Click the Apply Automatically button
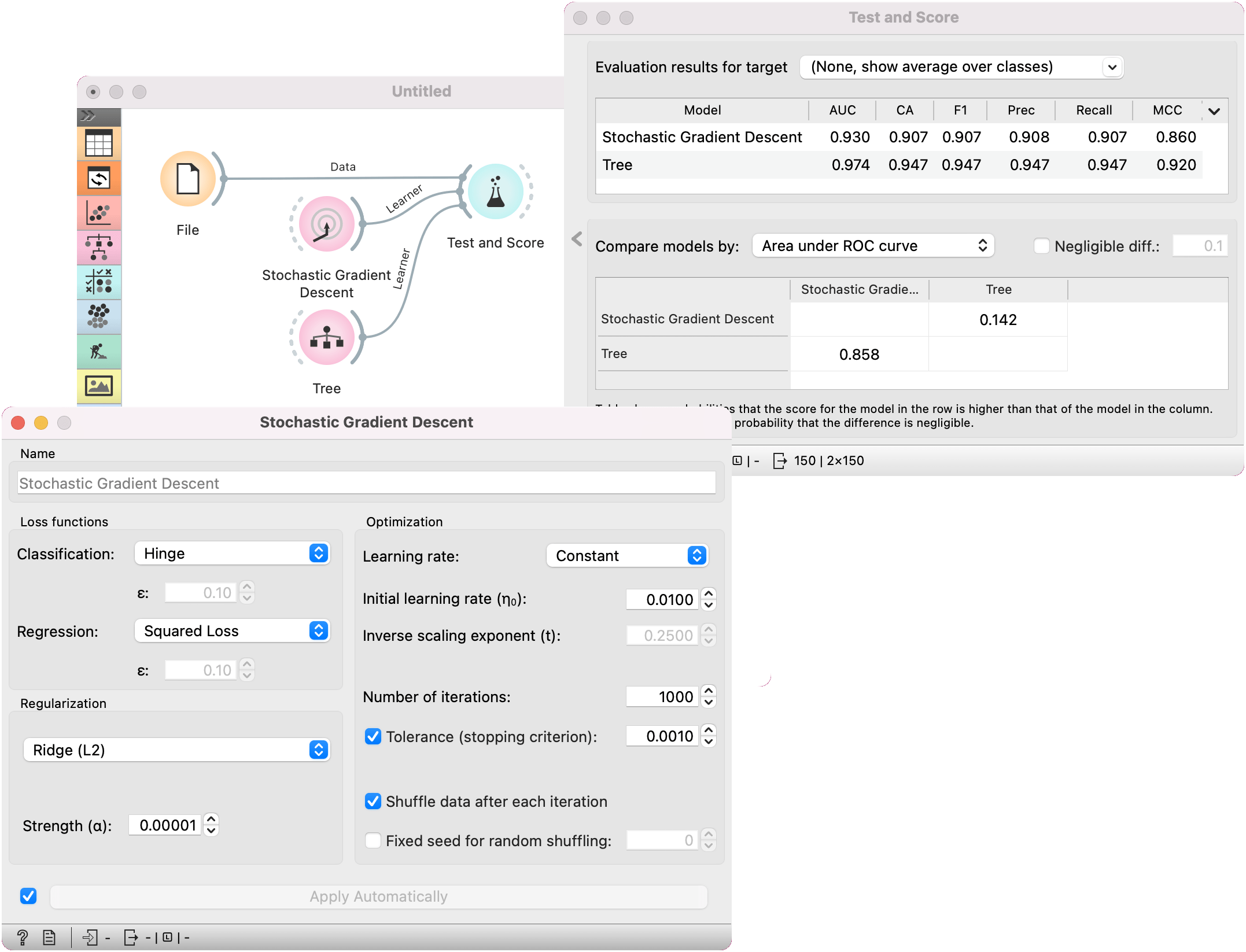This screenshot has width=1246, height=952. (378, 896)
